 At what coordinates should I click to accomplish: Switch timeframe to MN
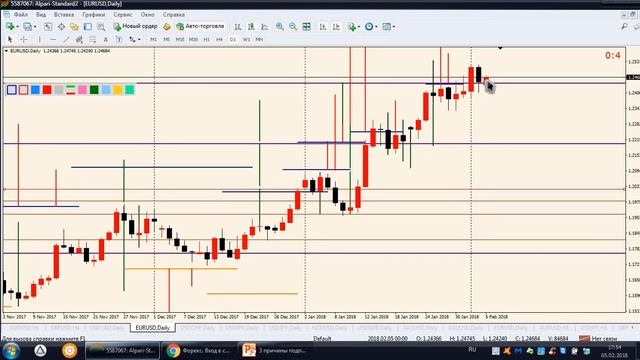259,40
